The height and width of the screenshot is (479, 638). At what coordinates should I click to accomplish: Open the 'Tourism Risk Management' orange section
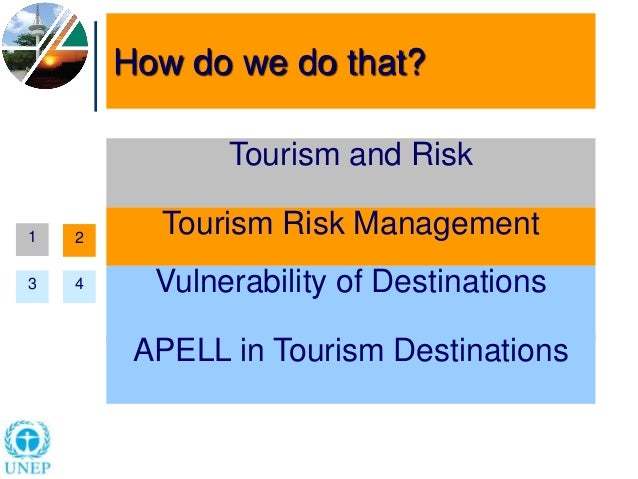351,236
